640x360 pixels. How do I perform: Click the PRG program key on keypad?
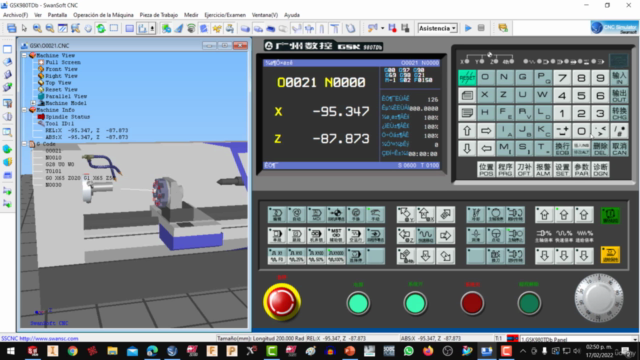pos(505,169)
